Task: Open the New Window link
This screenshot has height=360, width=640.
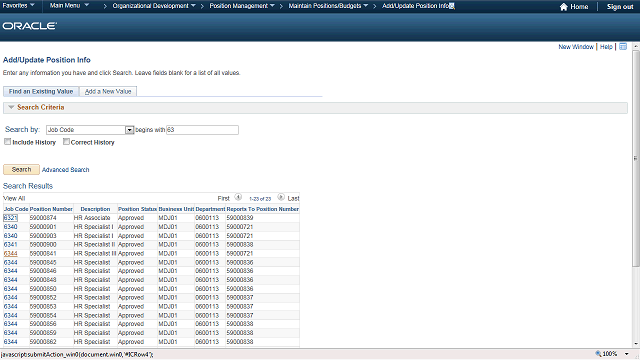Action: coord(576,47)
